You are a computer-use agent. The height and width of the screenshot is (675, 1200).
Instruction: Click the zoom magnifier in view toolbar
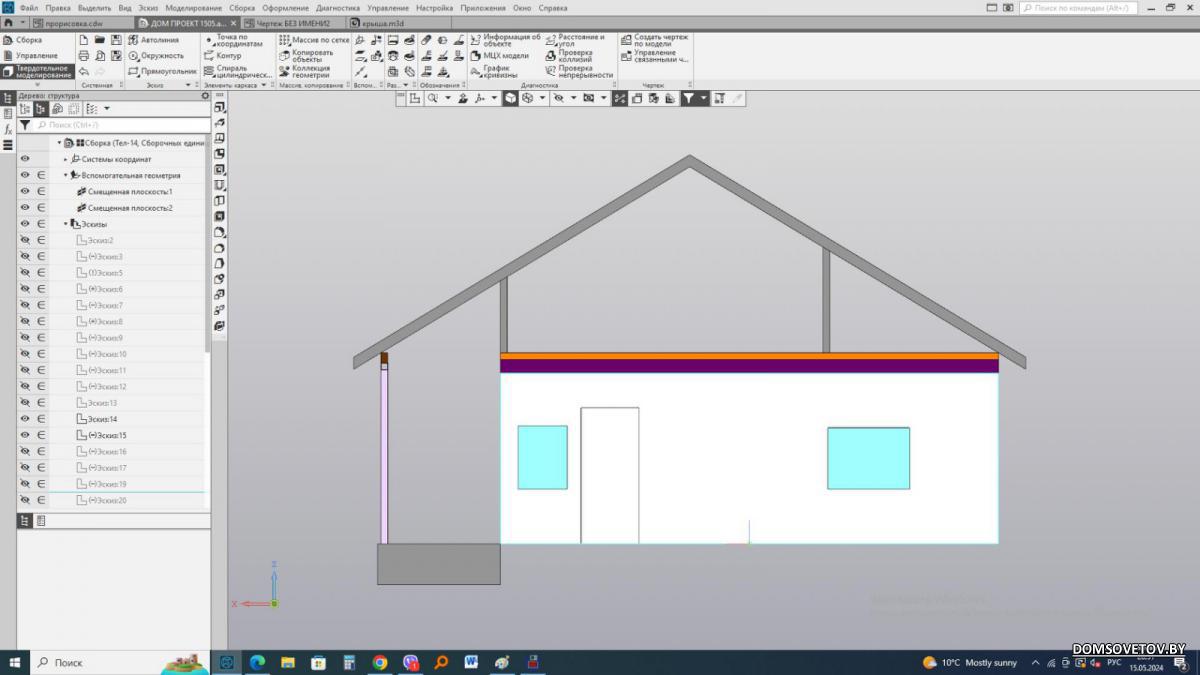(x=432, y=98)
